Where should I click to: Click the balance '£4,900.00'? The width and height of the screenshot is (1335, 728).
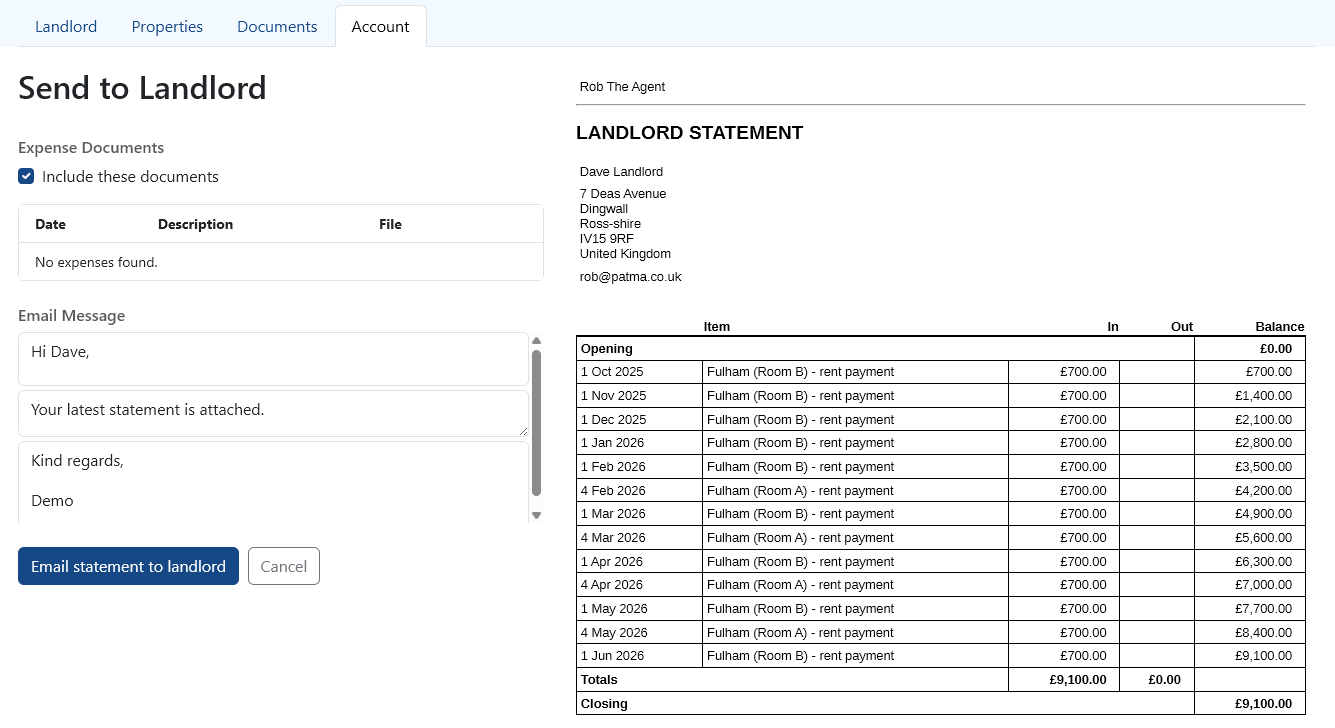click(1264, 514)
